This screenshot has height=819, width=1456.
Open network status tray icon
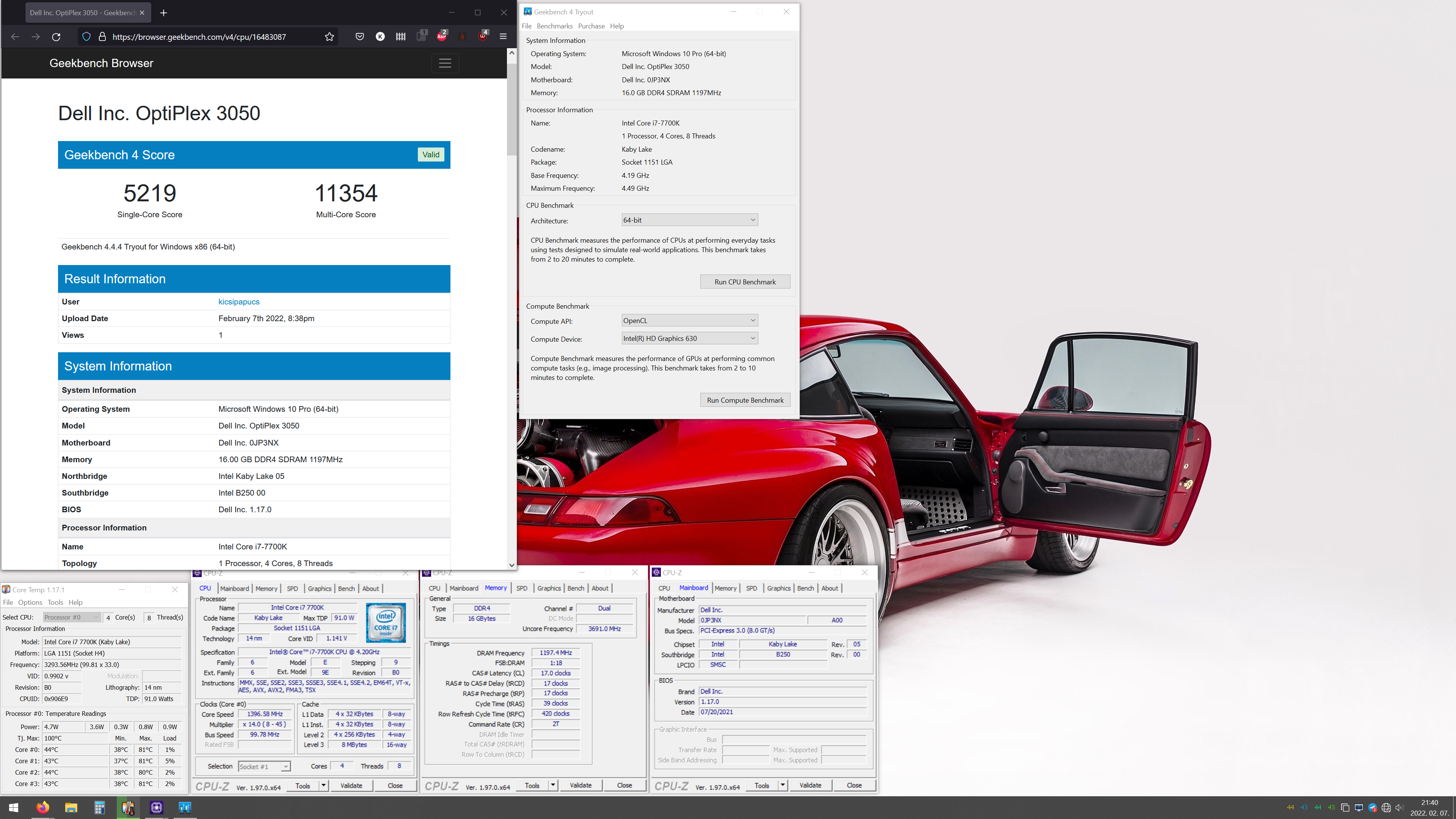point(1386,808)
